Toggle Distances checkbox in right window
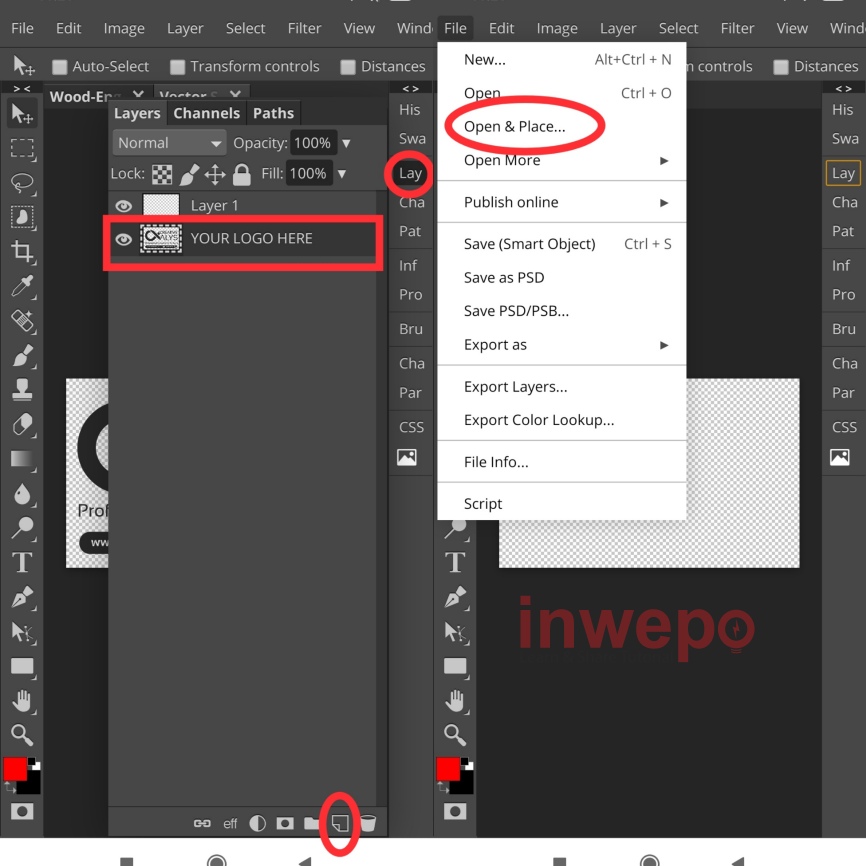The image size is (866, 866). (x=781, y=67)
